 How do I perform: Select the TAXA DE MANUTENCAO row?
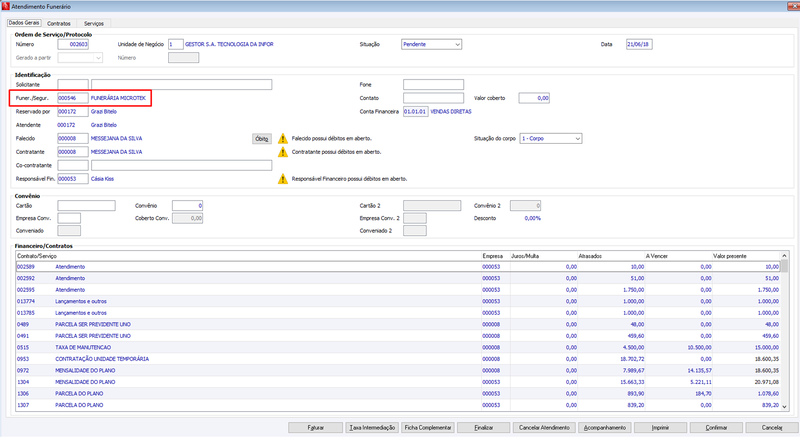click(x=398, y=347)
